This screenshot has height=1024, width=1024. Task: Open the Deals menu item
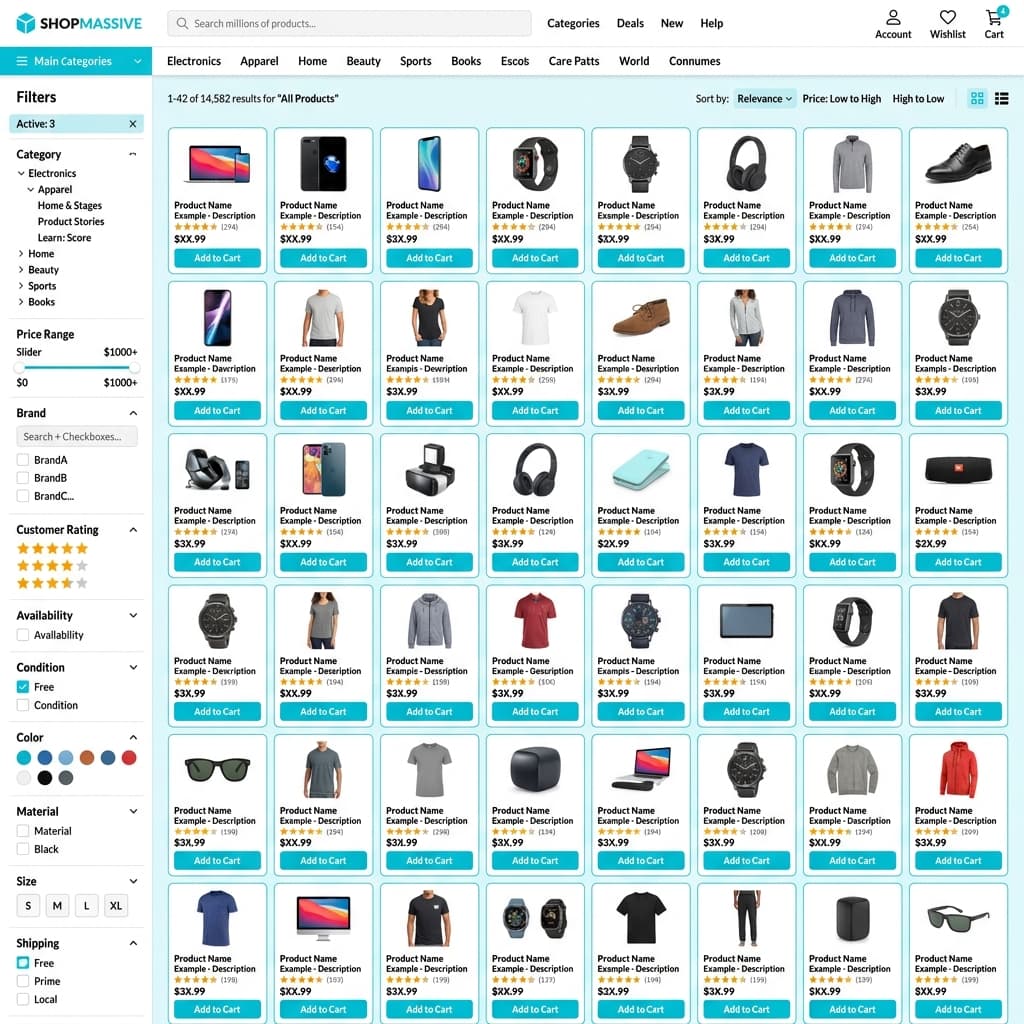pyautogui.click(x=630, y=23)
